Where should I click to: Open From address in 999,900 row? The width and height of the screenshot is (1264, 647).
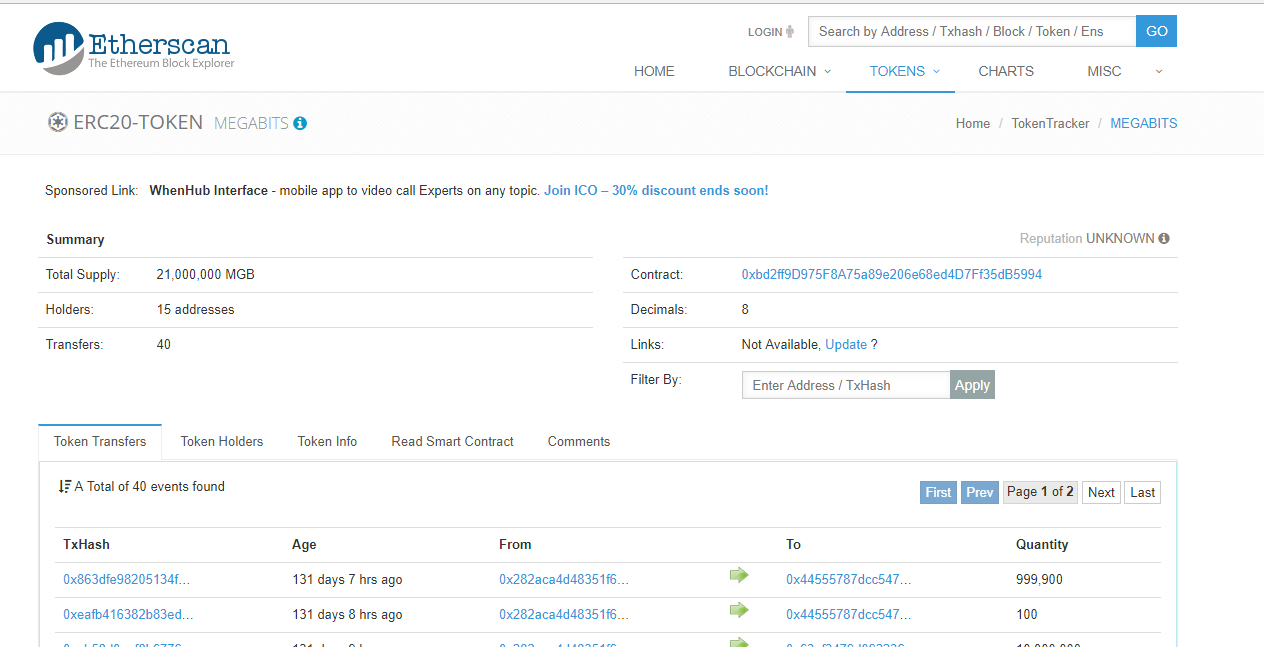(x=564, y=579)
